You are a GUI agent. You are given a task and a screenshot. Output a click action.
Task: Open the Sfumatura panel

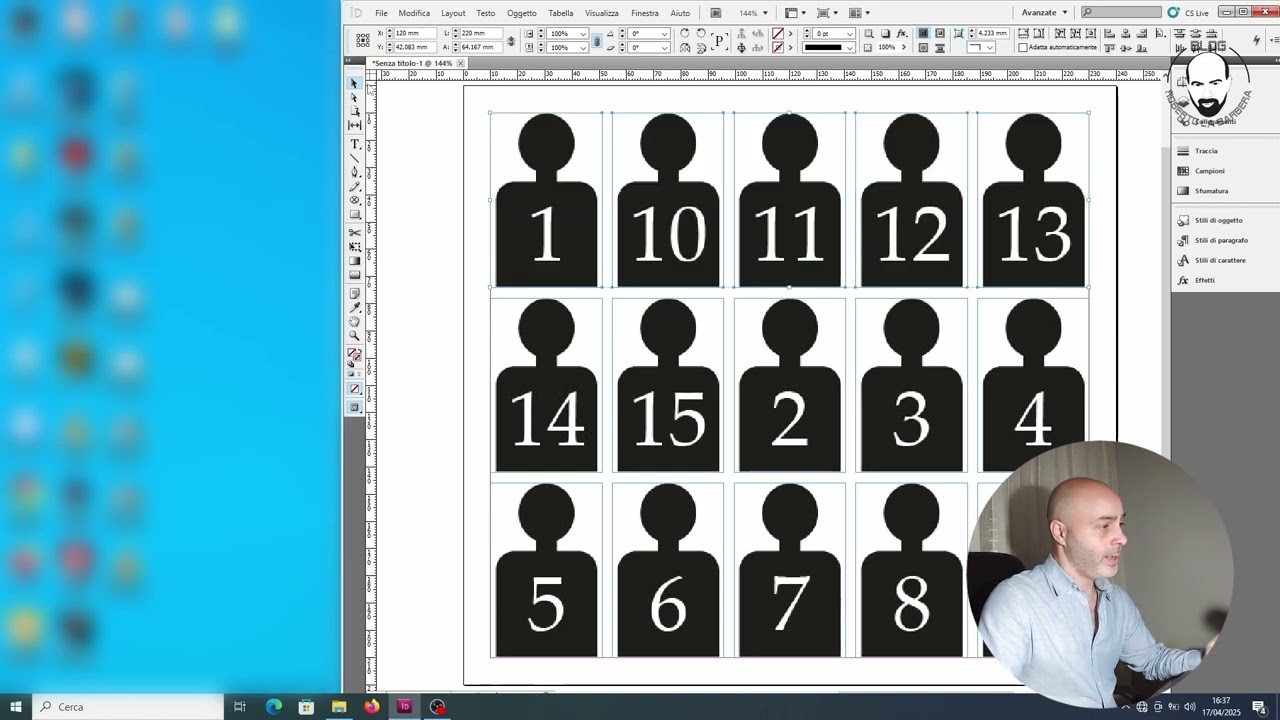(1211, 191)
